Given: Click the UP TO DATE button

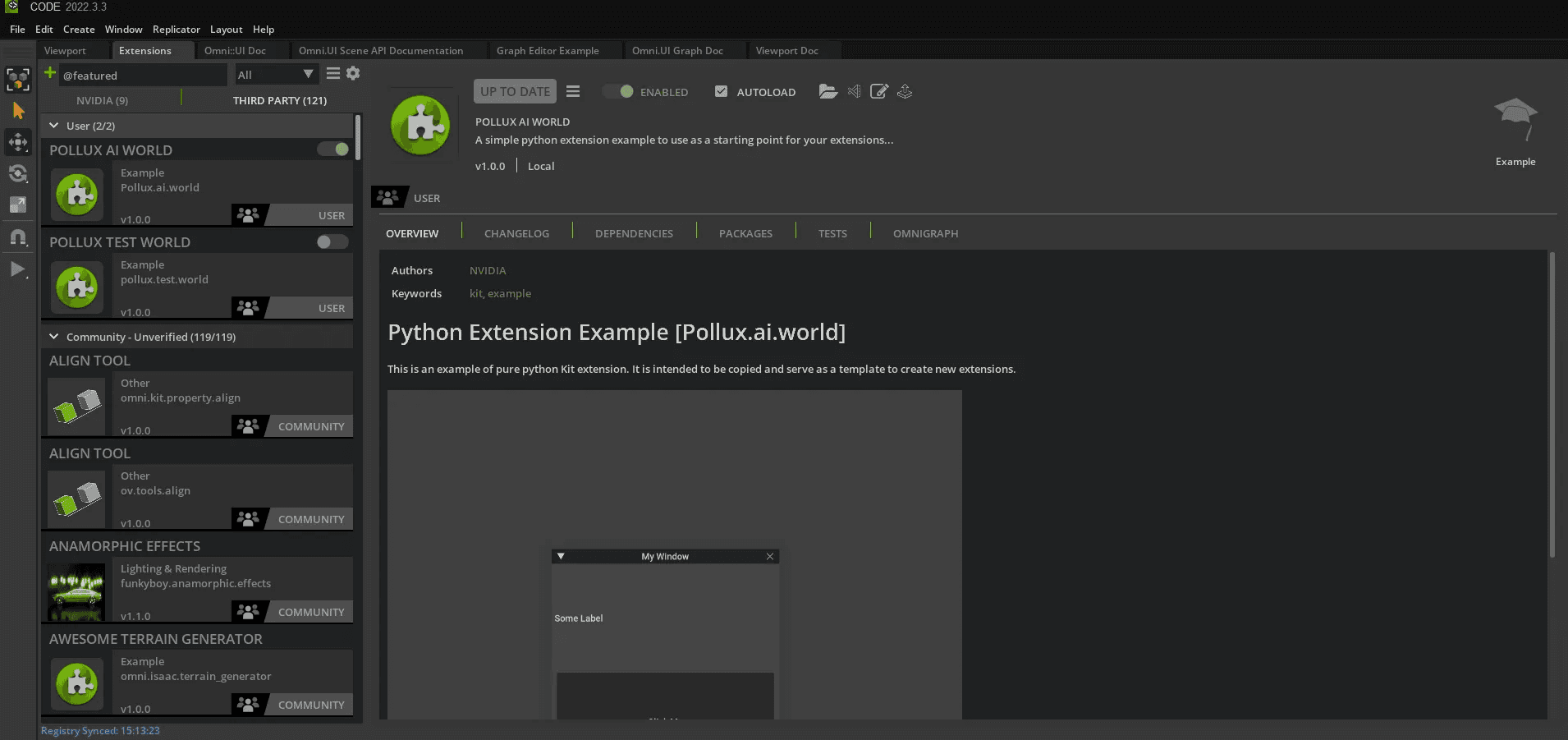Looking at the screenshot, I should coord(515,91).
